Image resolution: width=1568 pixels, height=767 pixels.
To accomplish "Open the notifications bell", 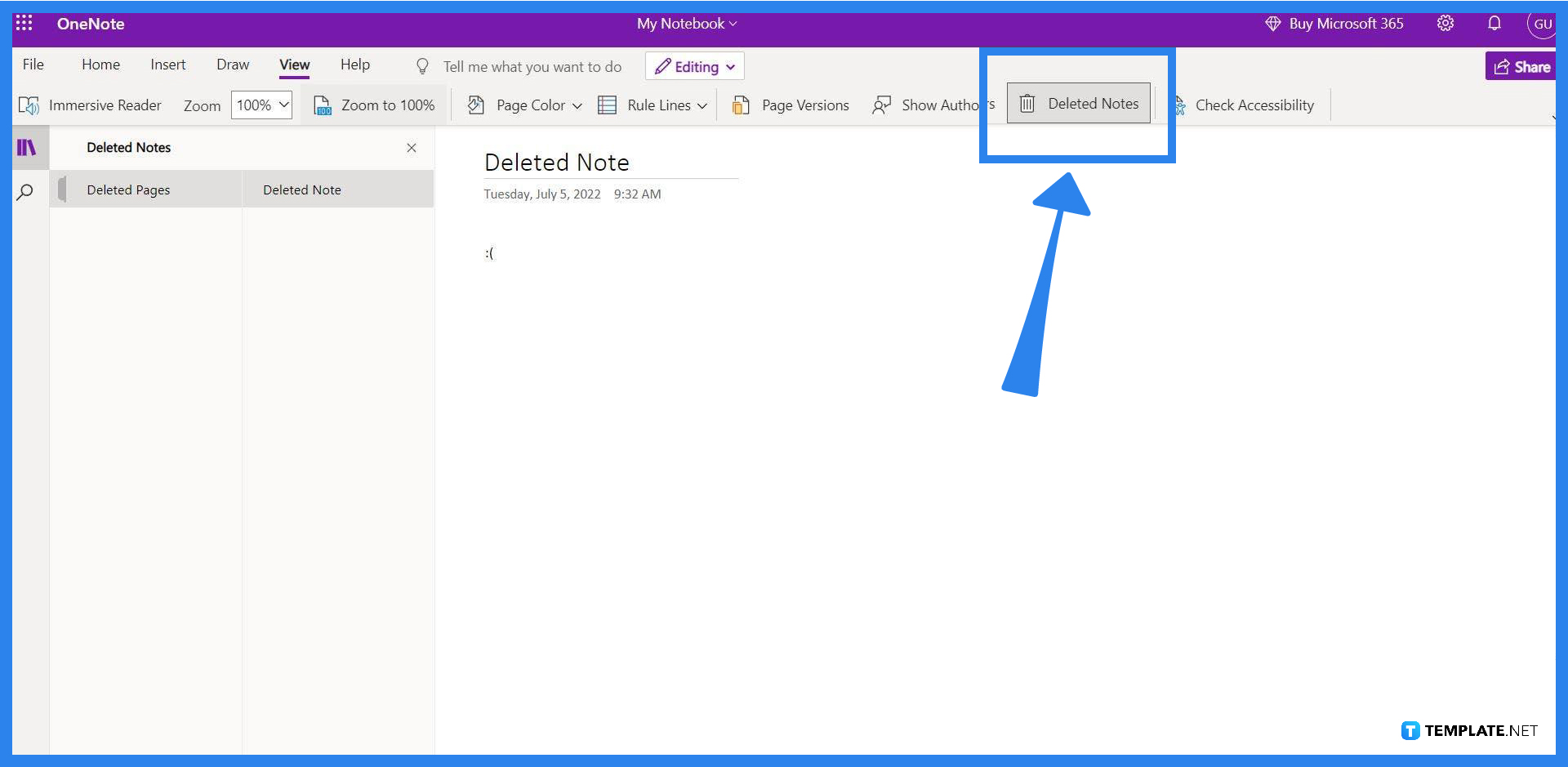I will click(x=1494, y=24).
